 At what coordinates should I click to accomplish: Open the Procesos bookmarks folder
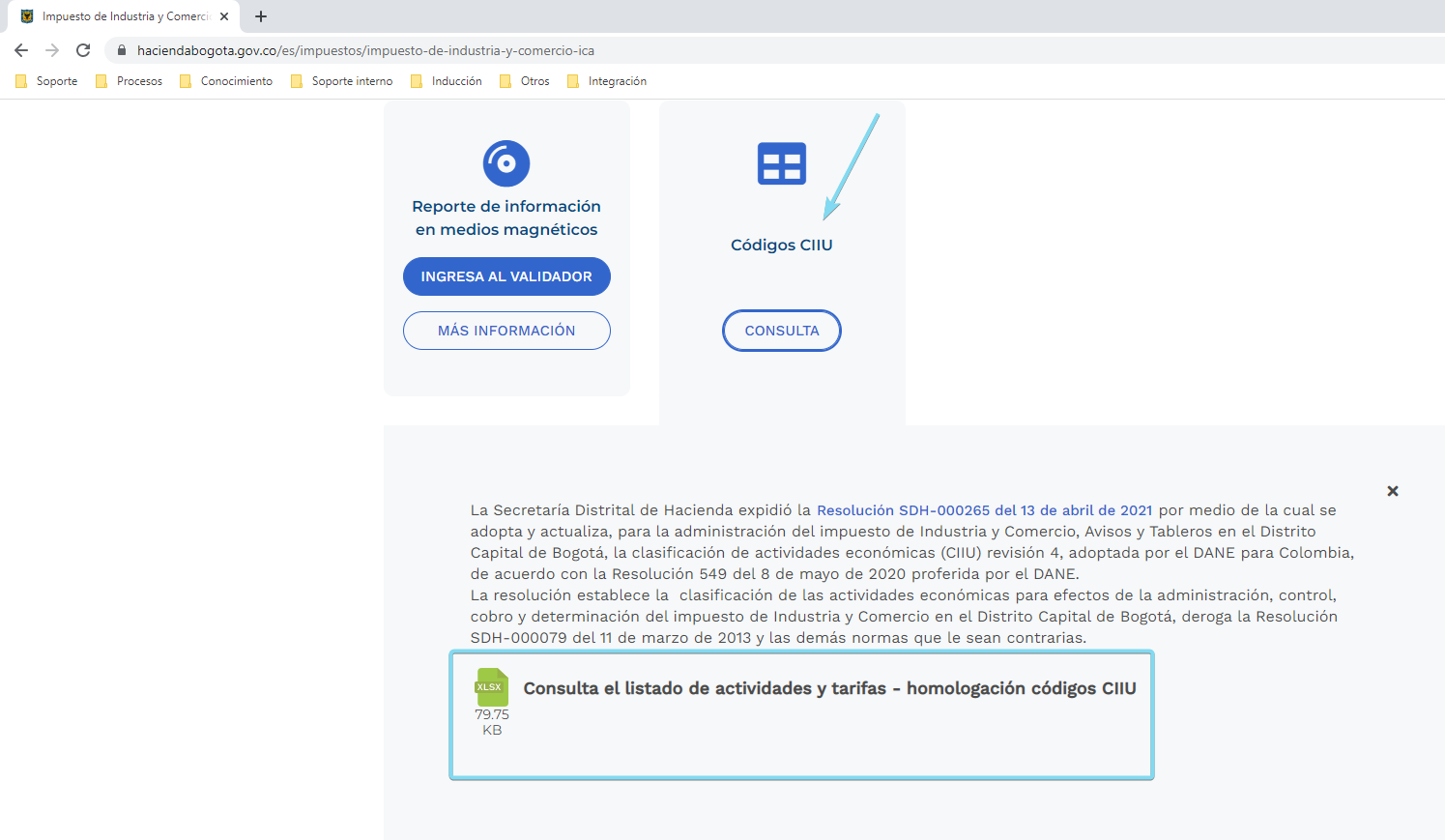[130, 81]
